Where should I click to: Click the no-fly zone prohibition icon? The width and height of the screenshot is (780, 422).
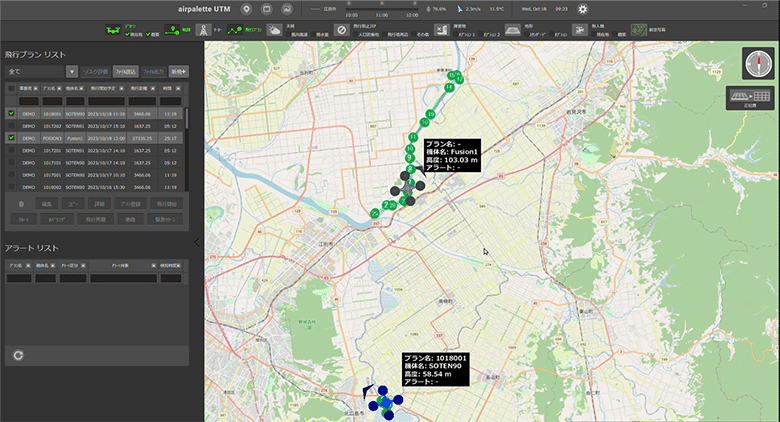tap(341, 31)
